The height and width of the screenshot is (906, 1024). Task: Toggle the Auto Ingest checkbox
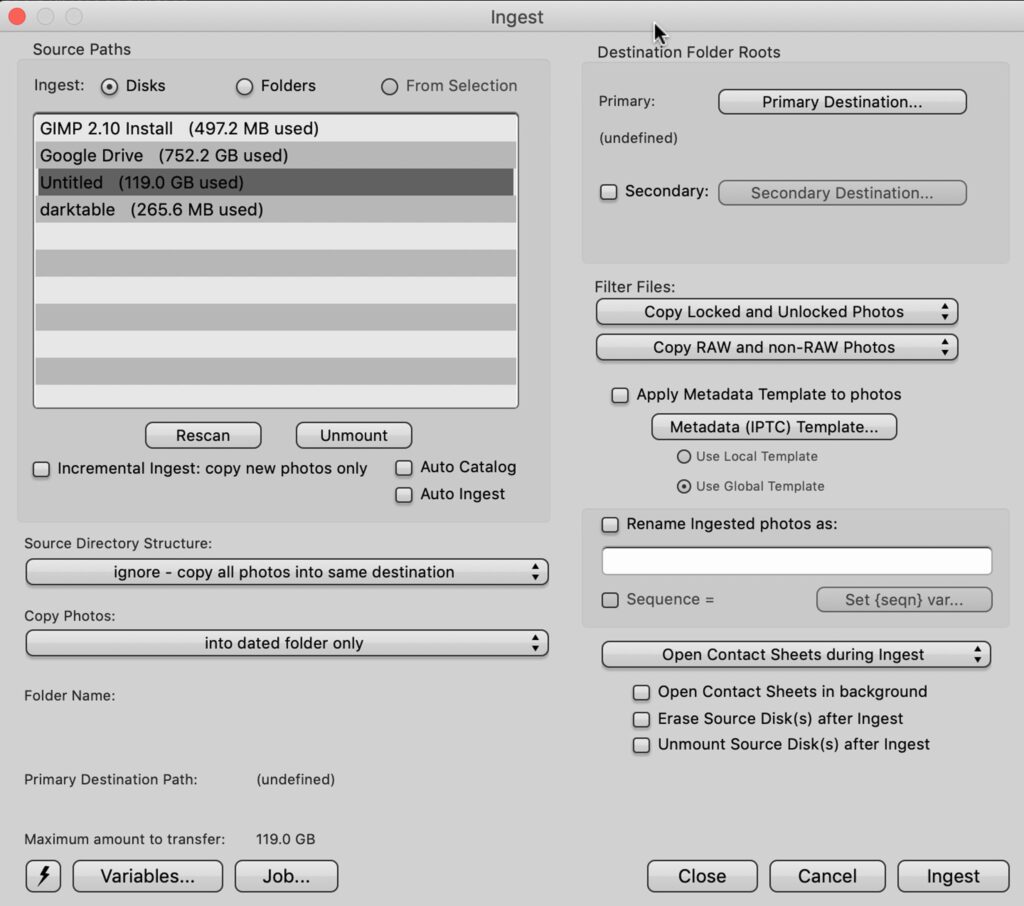click(x=404, y=495)
